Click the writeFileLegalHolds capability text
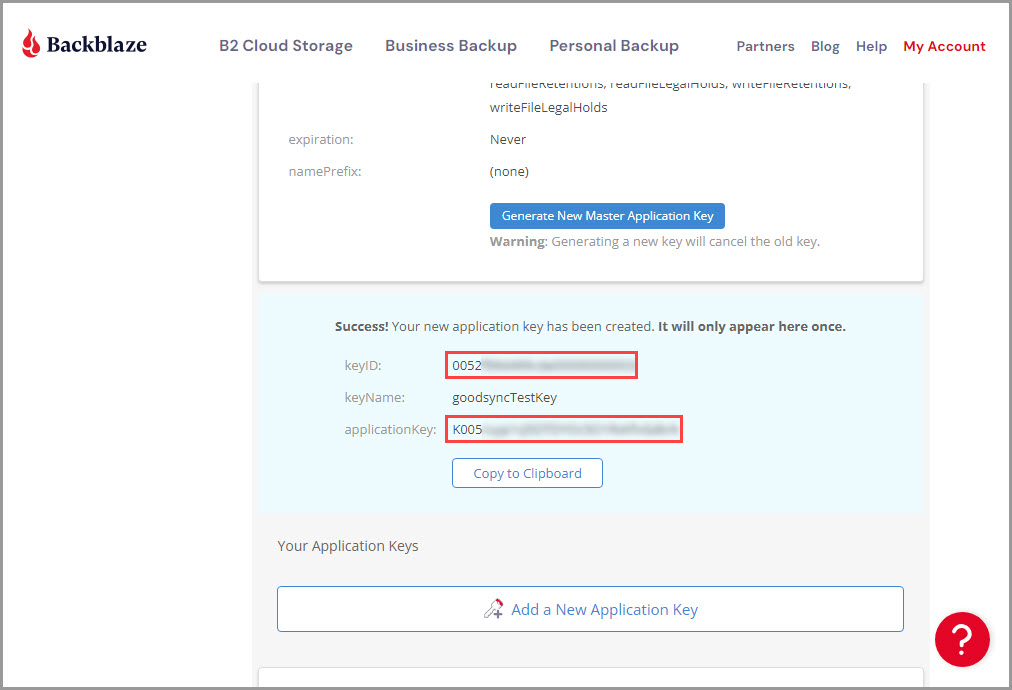 549,108
